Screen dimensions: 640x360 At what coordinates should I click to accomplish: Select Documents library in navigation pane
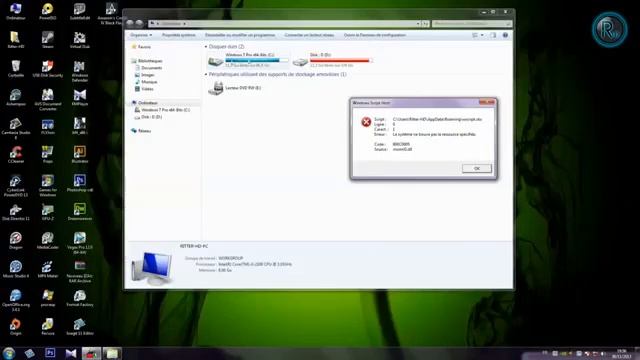[149, 68]
